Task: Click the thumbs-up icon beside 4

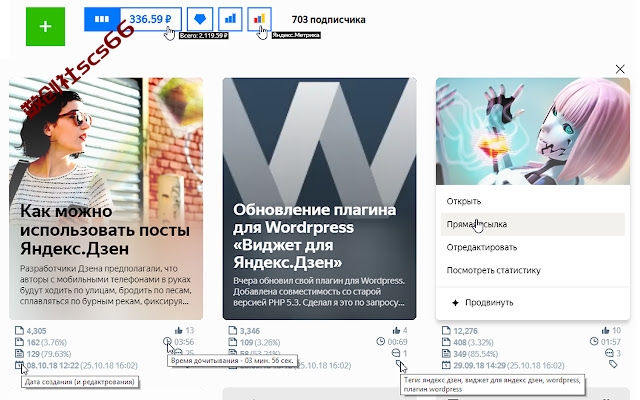Action: click(396, 330)
